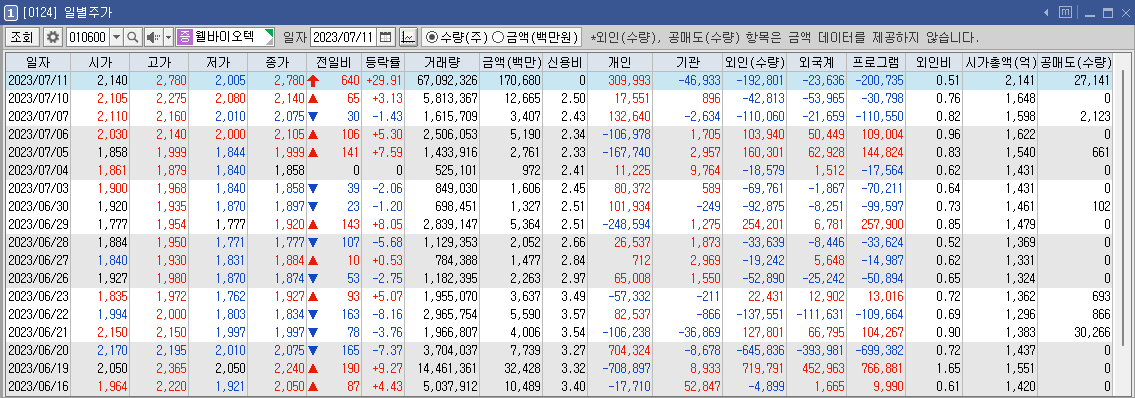Click the stock code field 010600
This screenshot has width=1135, height=398.
pos(88,37)
